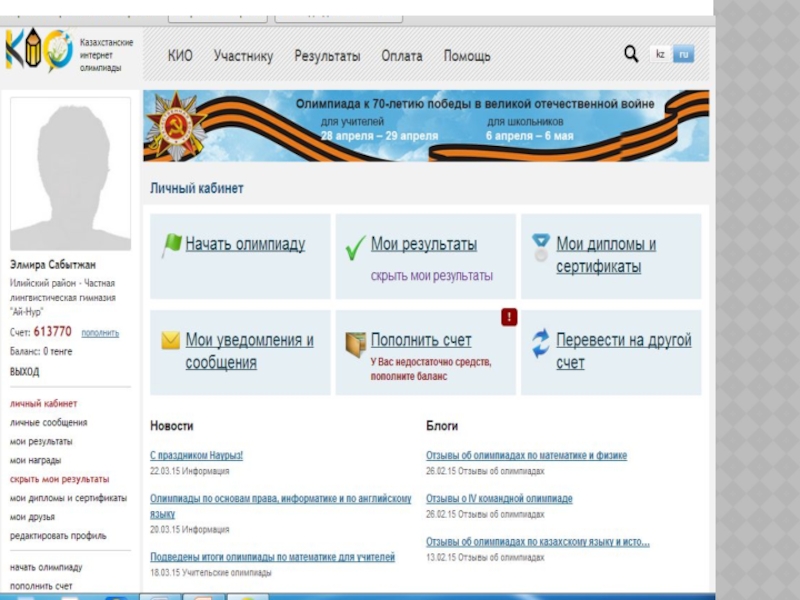The width and height of the screenshot is (800, 600).
Task: Select редактировать профиль in the sidebar
Action: (x=58, y=536)
